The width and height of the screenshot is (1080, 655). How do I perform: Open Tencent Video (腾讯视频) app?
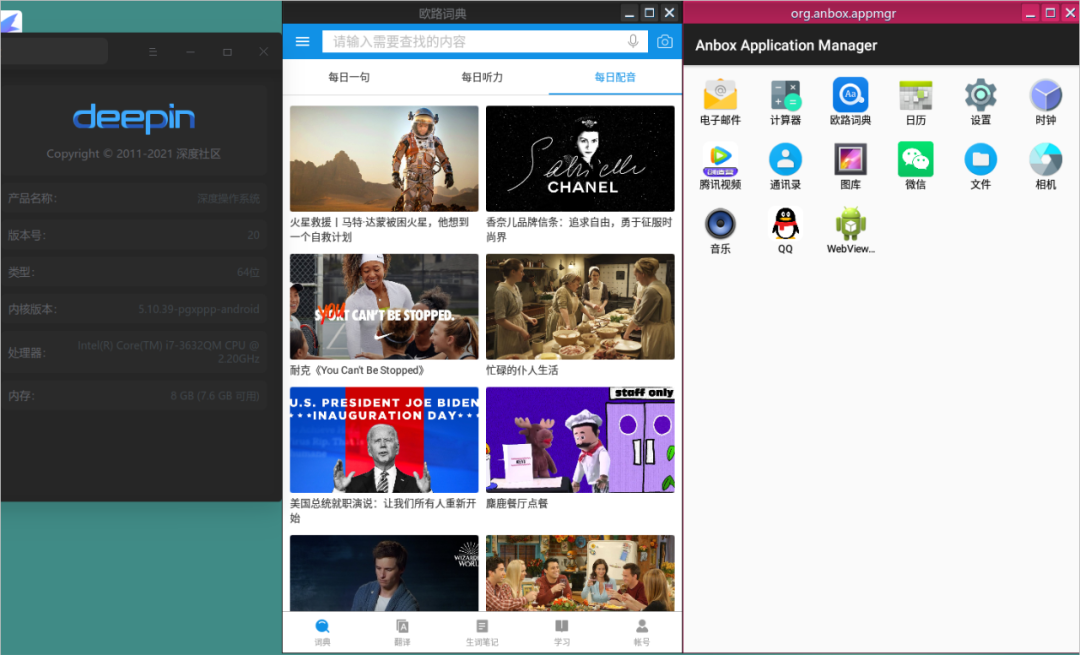coord(720,160)
